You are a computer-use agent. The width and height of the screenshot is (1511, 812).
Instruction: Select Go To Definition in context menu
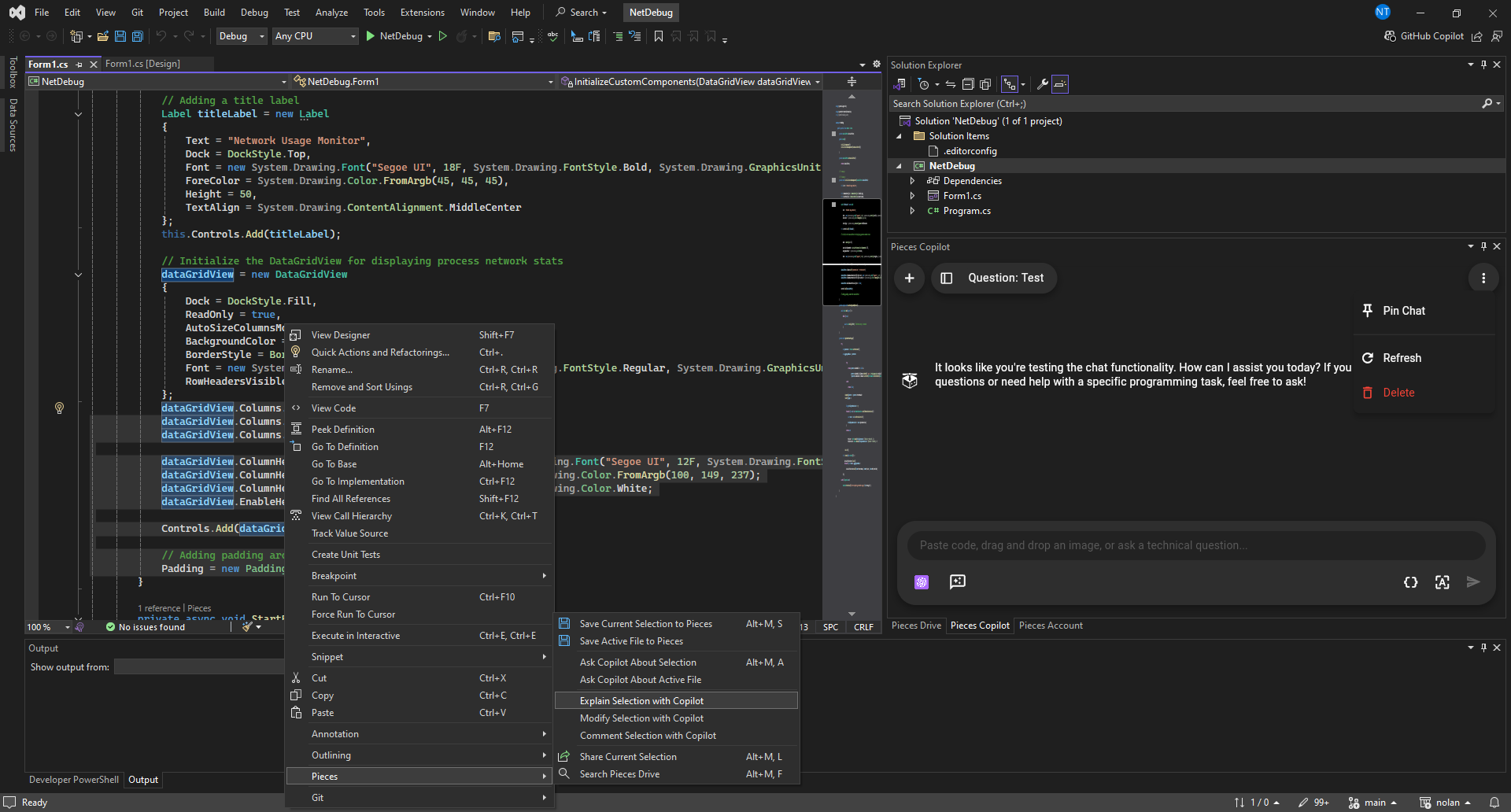(419, 447)
